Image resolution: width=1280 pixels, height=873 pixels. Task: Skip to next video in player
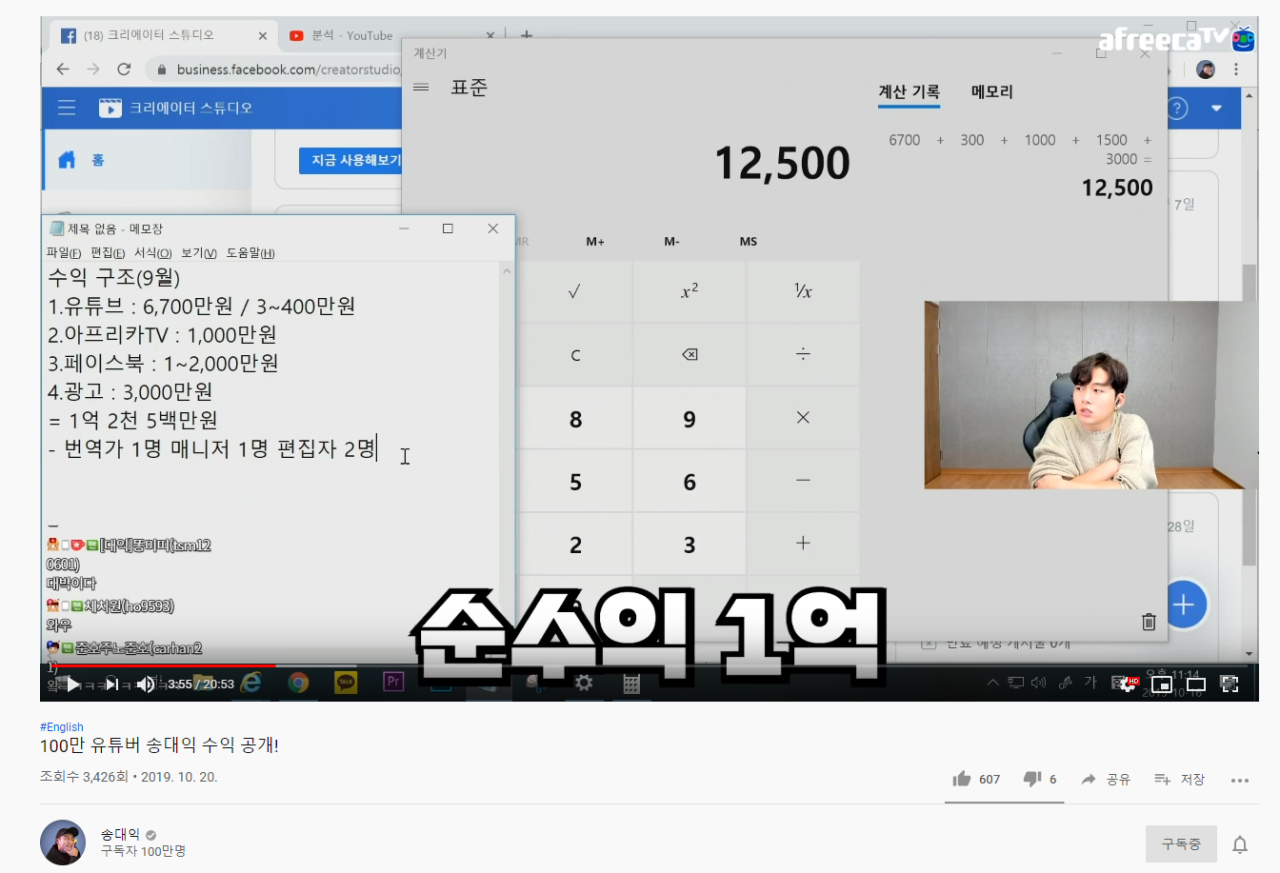(111, 684)
